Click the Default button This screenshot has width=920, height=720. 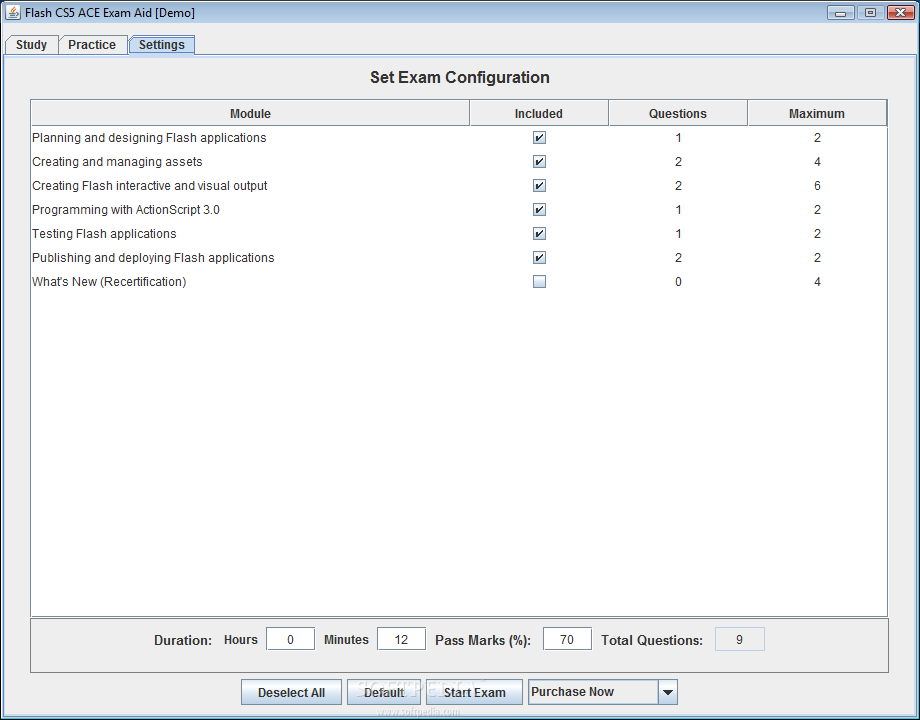tap(384, 692)
